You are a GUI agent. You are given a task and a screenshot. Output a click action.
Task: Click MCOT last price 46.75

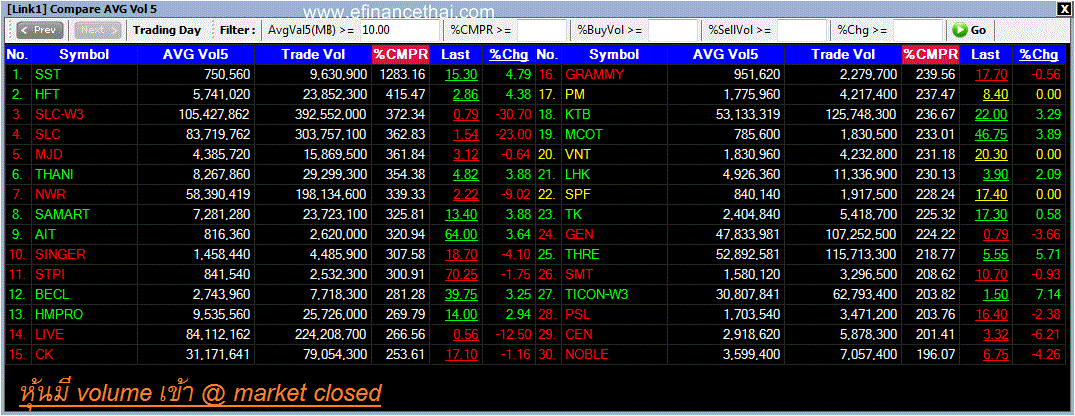991,134
